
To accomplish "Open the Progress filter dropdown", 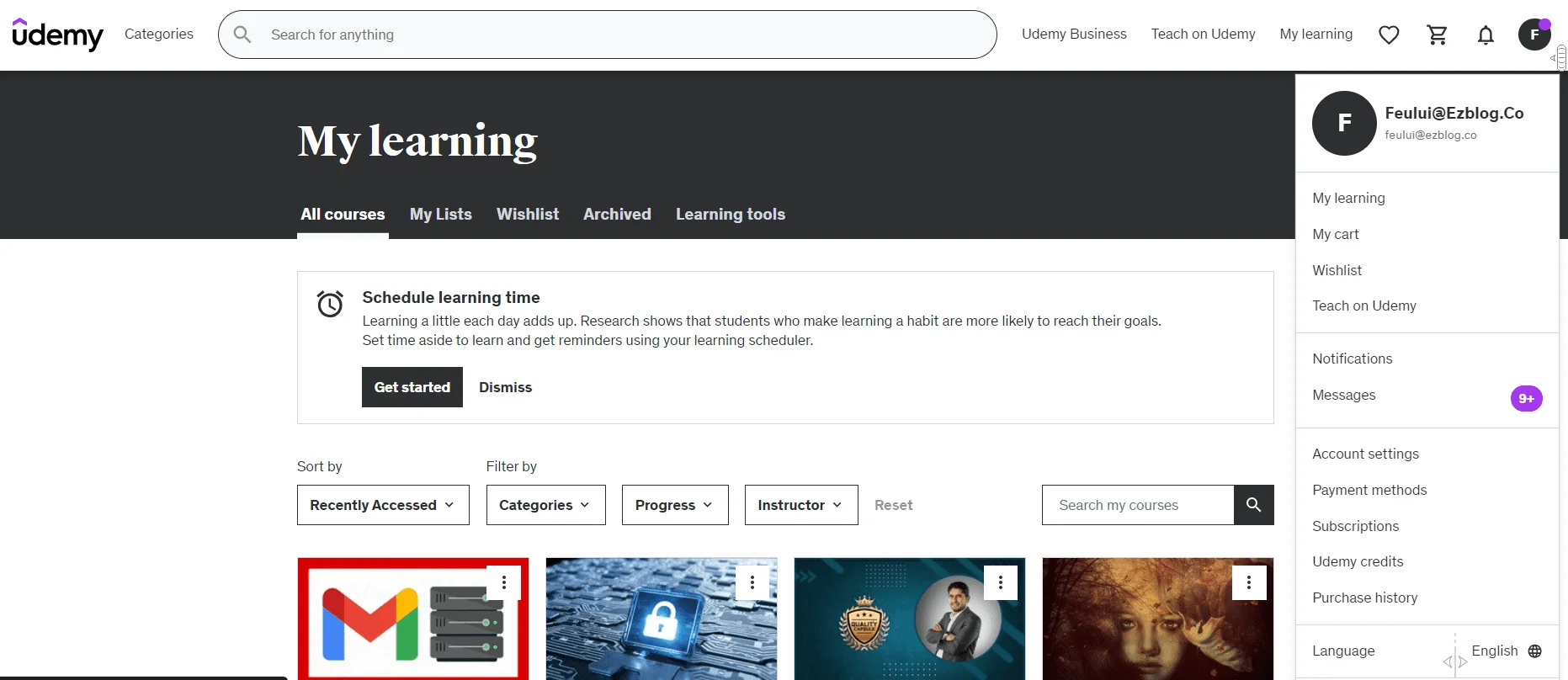I will (x=675, y=505).
